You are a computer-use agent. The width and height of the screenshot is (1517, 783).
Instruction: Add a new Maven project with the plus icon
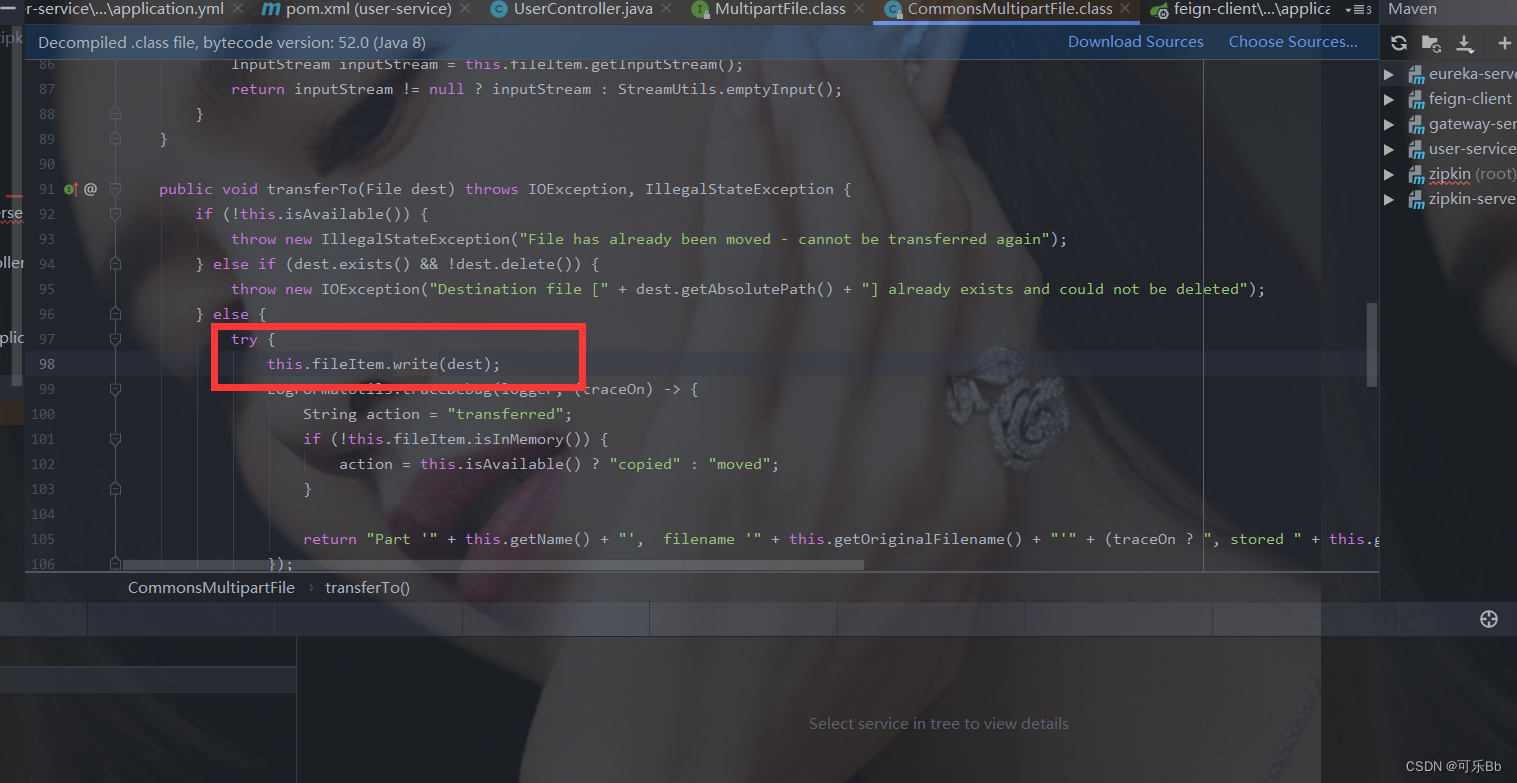(1504, 43)
